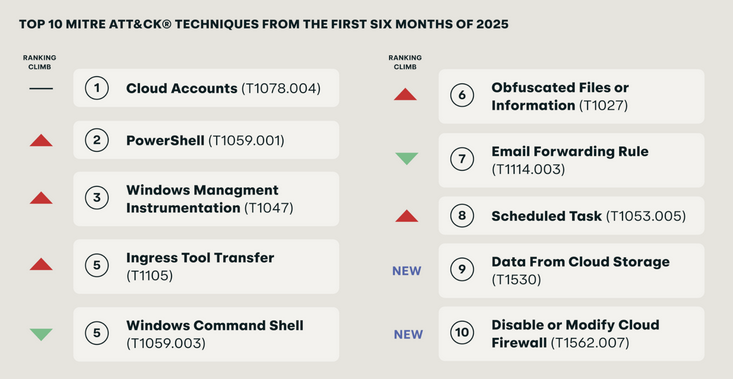Open the Disable or Modify Cloud Firewall card
Viewport: 733px width, 379px height.
coord(571,334)
